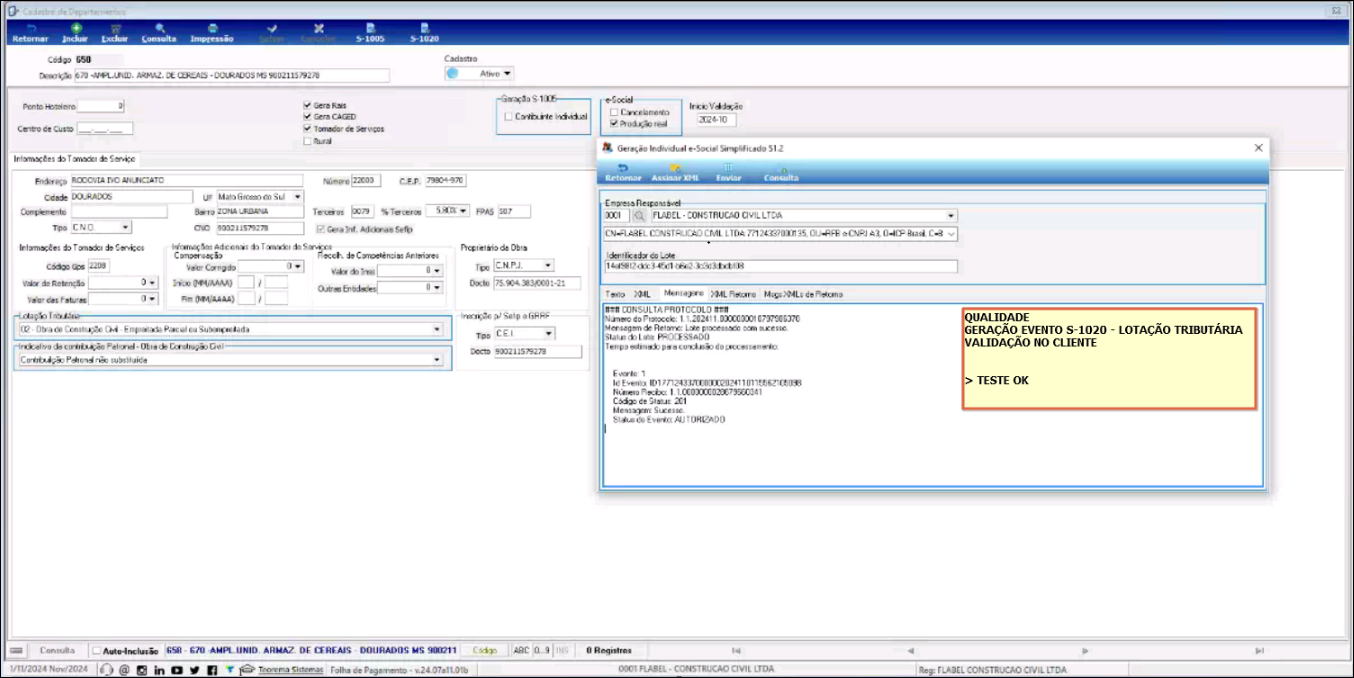Click the 0..9 indicator in bottom bar
The width and height of the screenshot is (1354, 678).
point(542,650)
